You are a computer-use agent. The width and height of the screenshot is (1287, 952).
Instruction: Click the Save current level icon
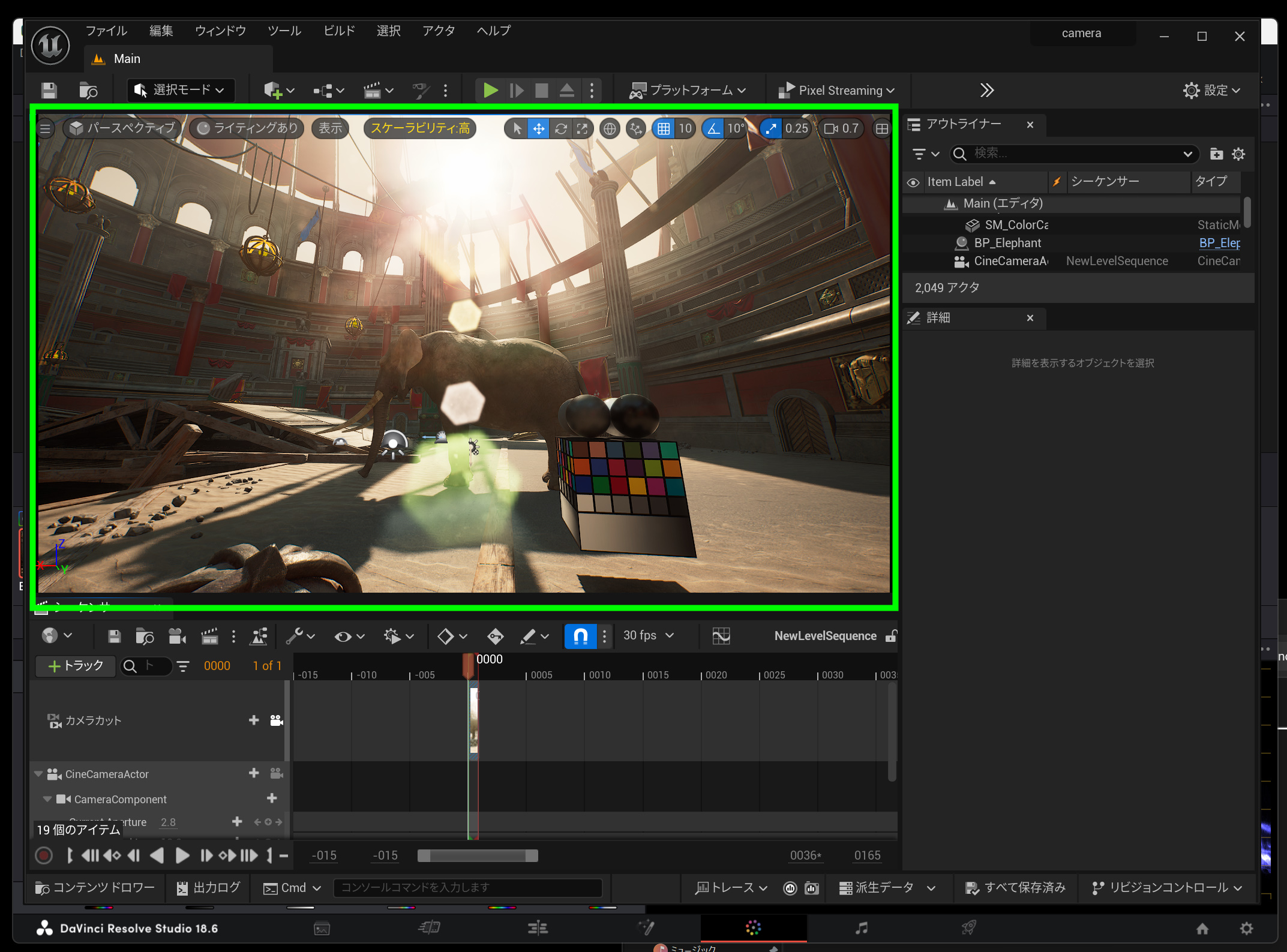pos(49,91)
